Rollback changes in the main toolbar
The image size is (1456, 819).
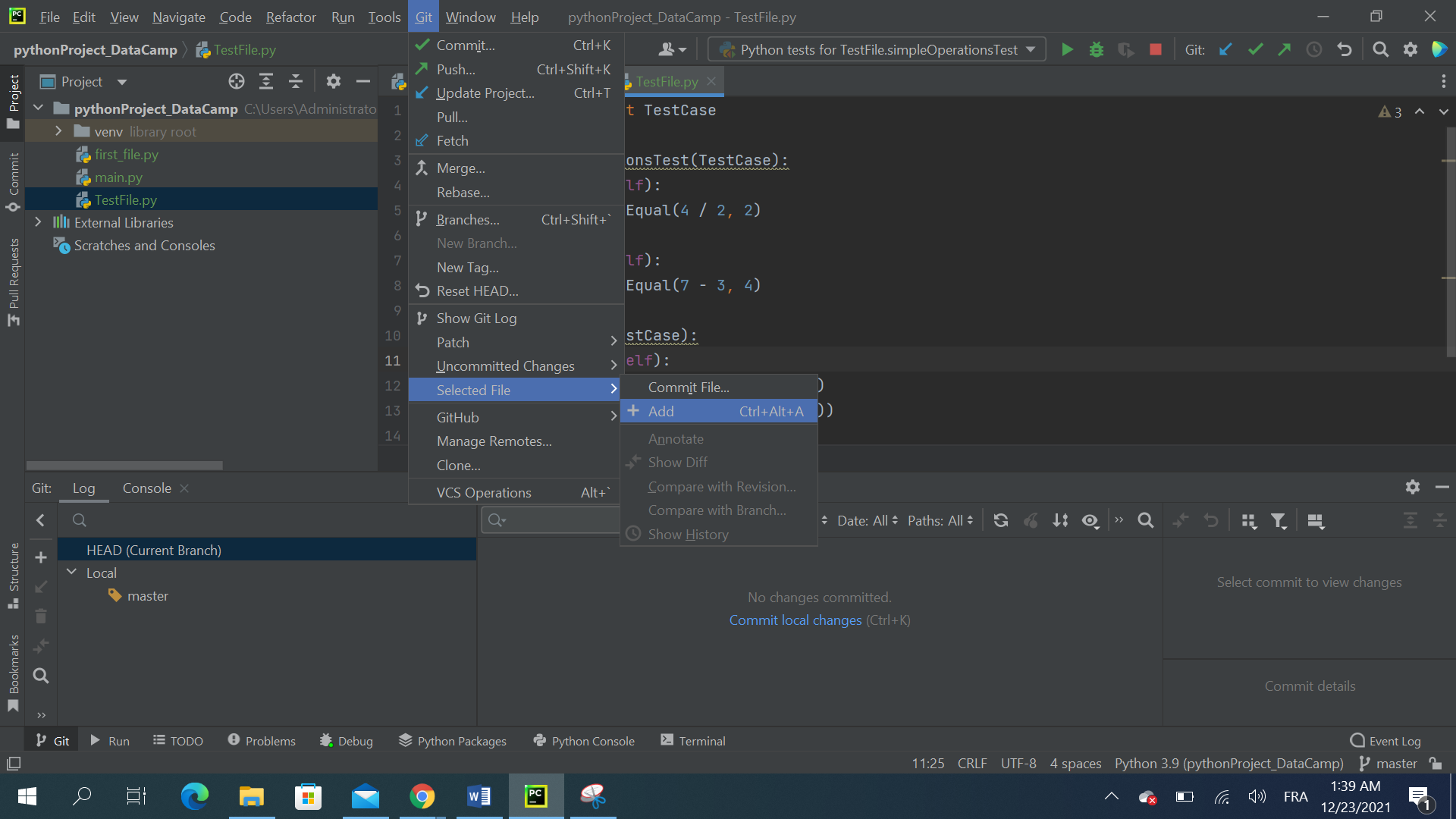coord(1345,50)
